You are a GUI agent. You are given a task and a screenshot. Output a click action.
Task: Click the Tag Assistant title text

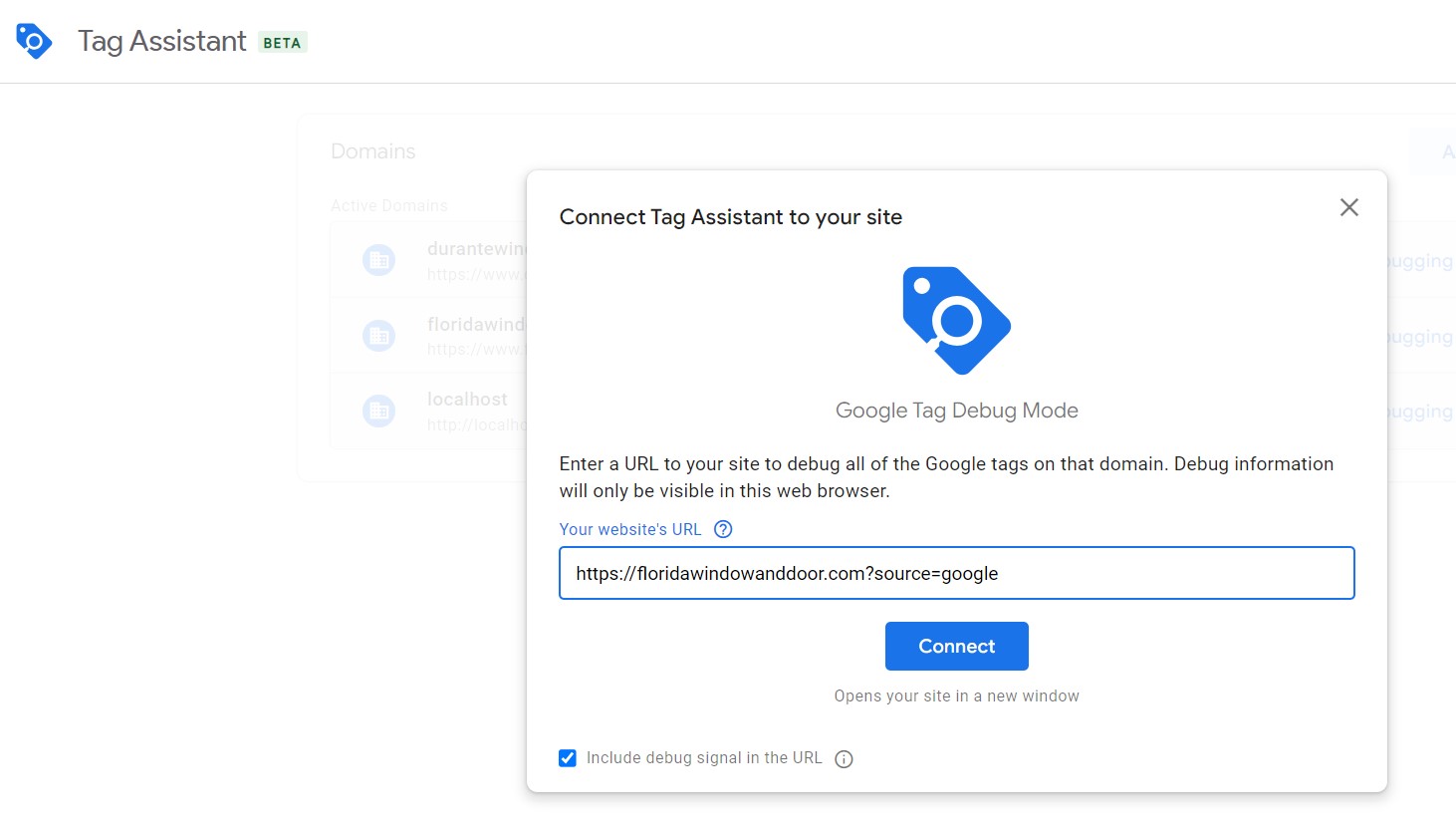pyautogui.click(x=162, y=41)
